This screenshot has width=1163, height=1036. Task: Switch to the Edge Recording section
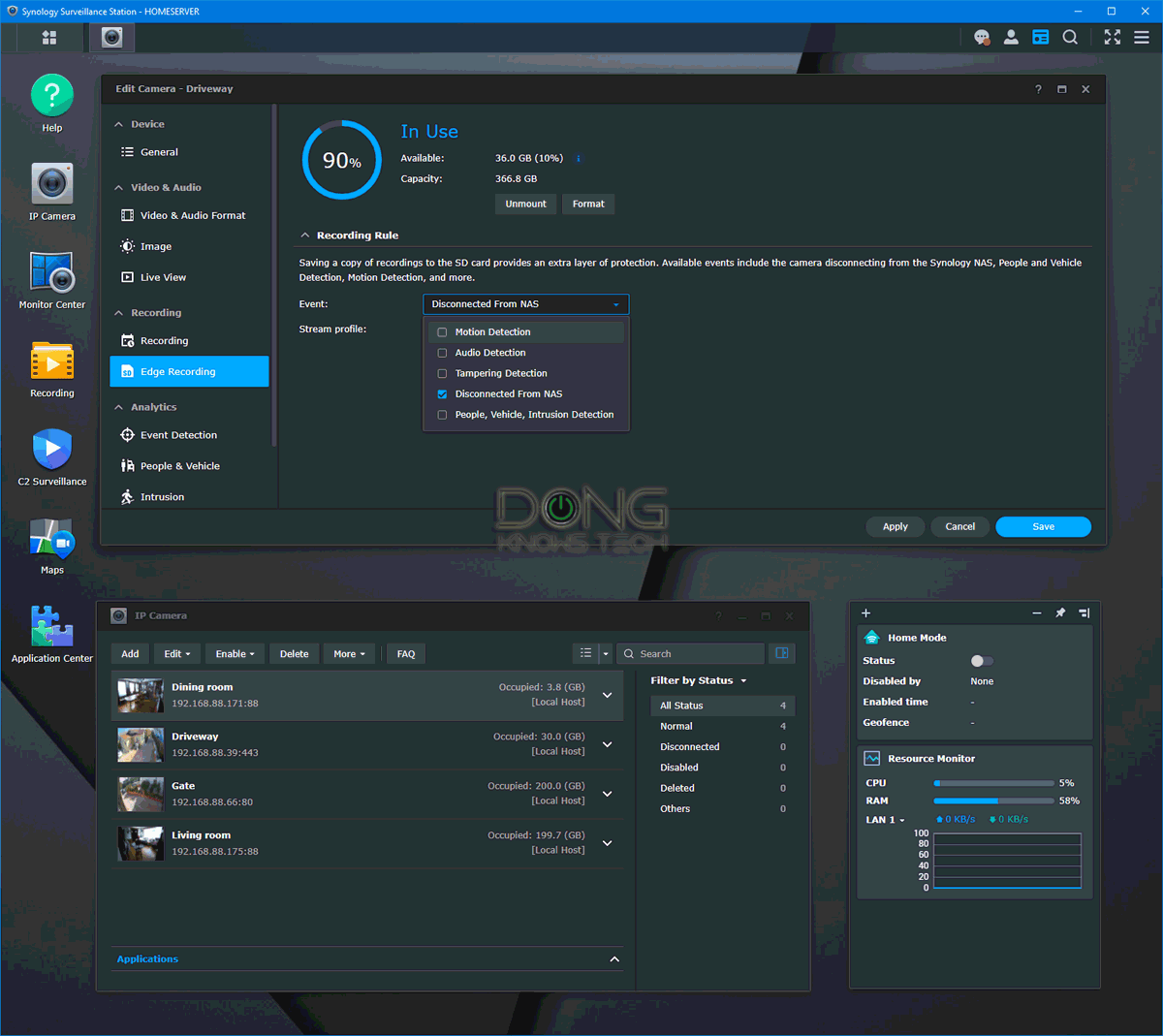point(188,371)
